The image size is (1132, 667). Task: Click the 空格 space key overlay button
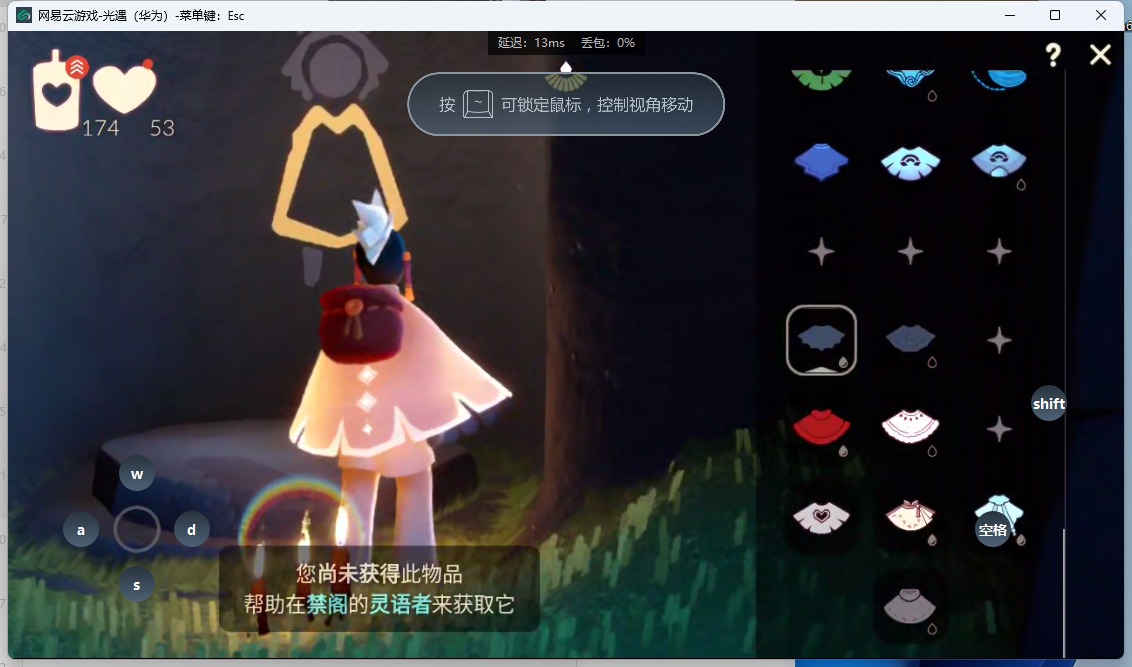(x=993, y=529)
